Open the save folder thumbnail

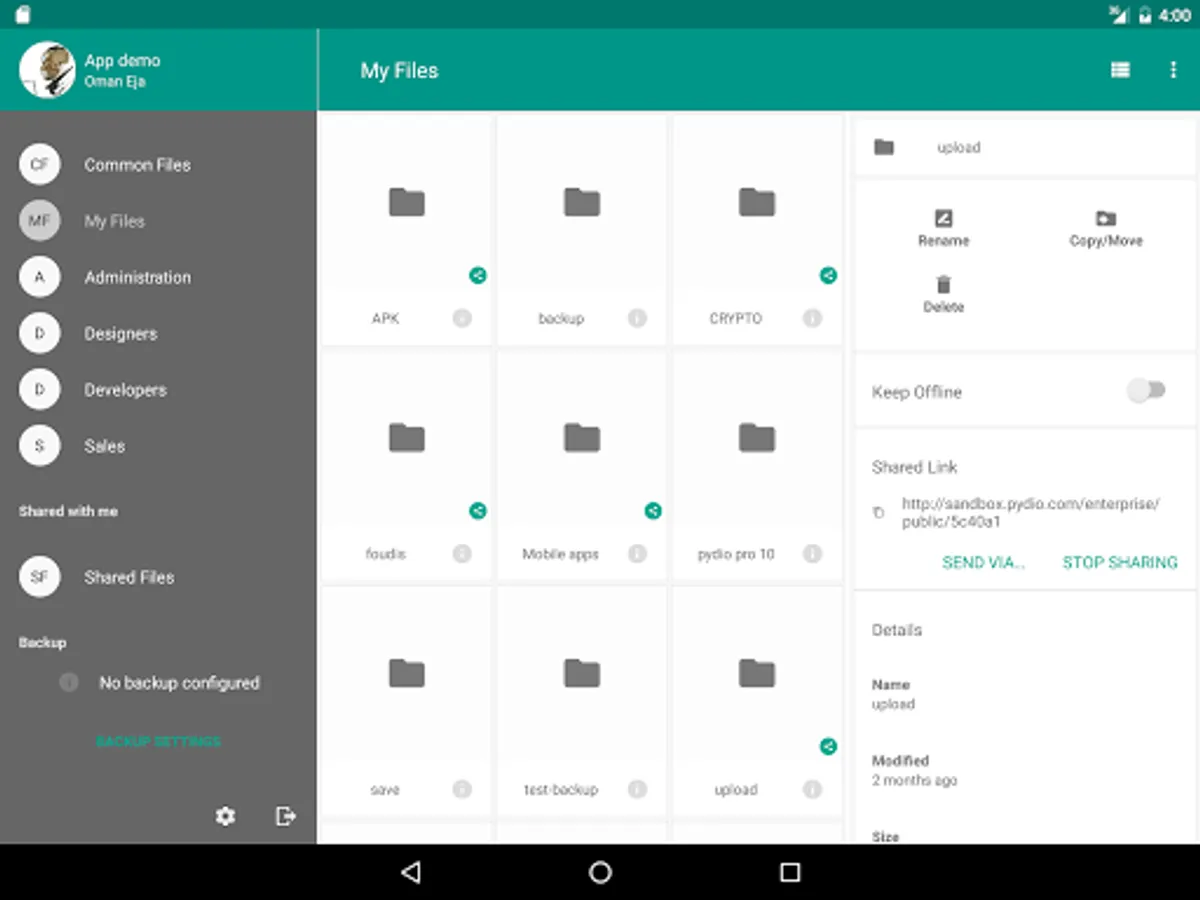(406, 674)
